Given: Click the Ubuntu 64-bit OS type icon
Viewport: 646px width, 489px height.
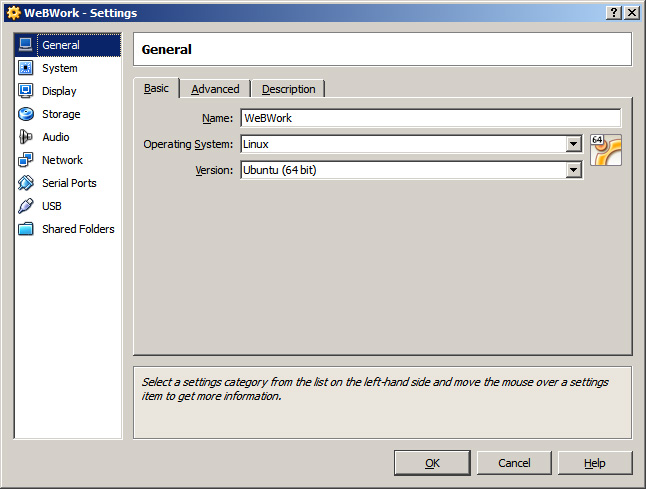Looking at the screenshot, I should [x=606, y=150].
